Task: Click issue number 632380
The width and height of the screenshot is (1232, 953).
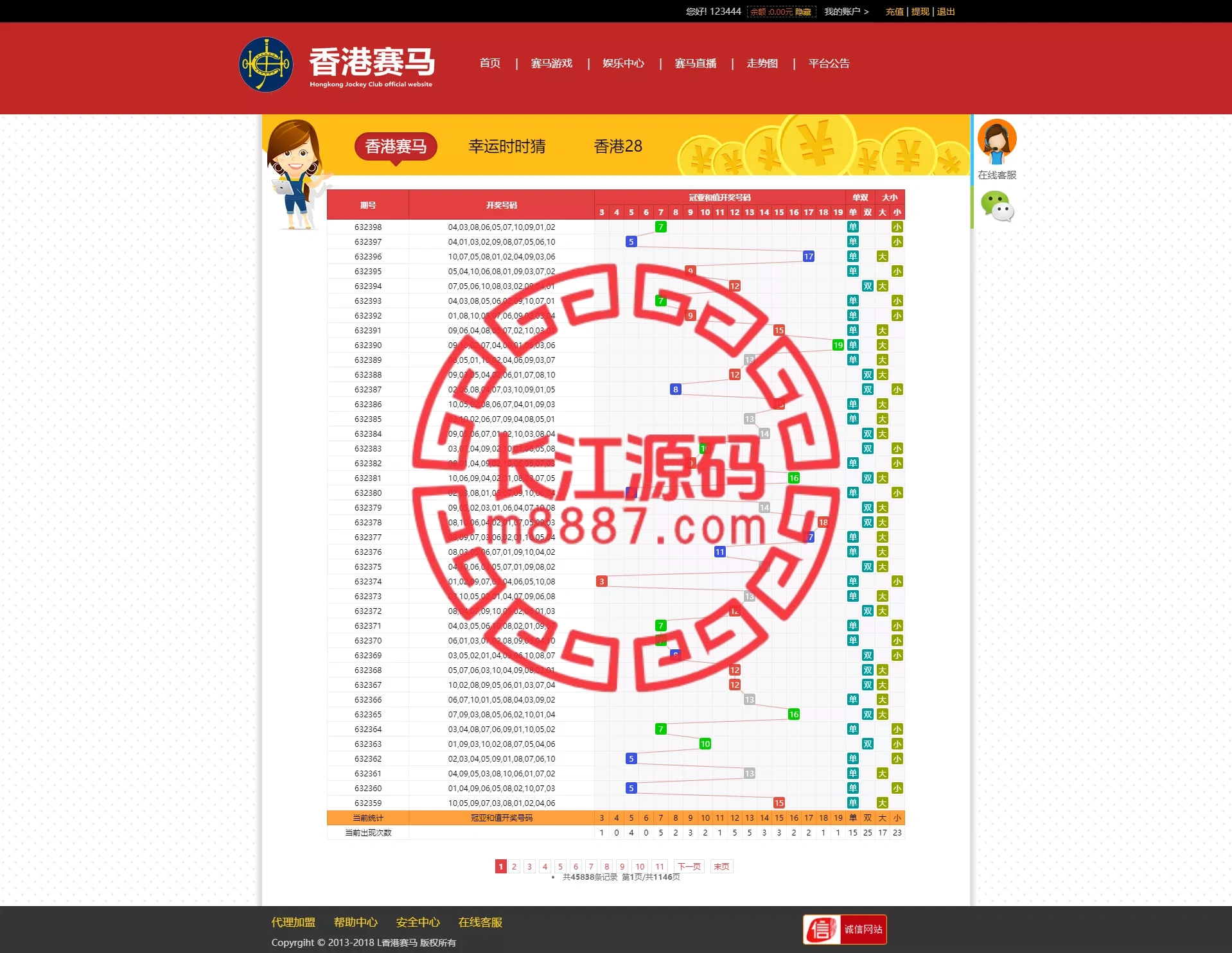Action: (368, 493)
